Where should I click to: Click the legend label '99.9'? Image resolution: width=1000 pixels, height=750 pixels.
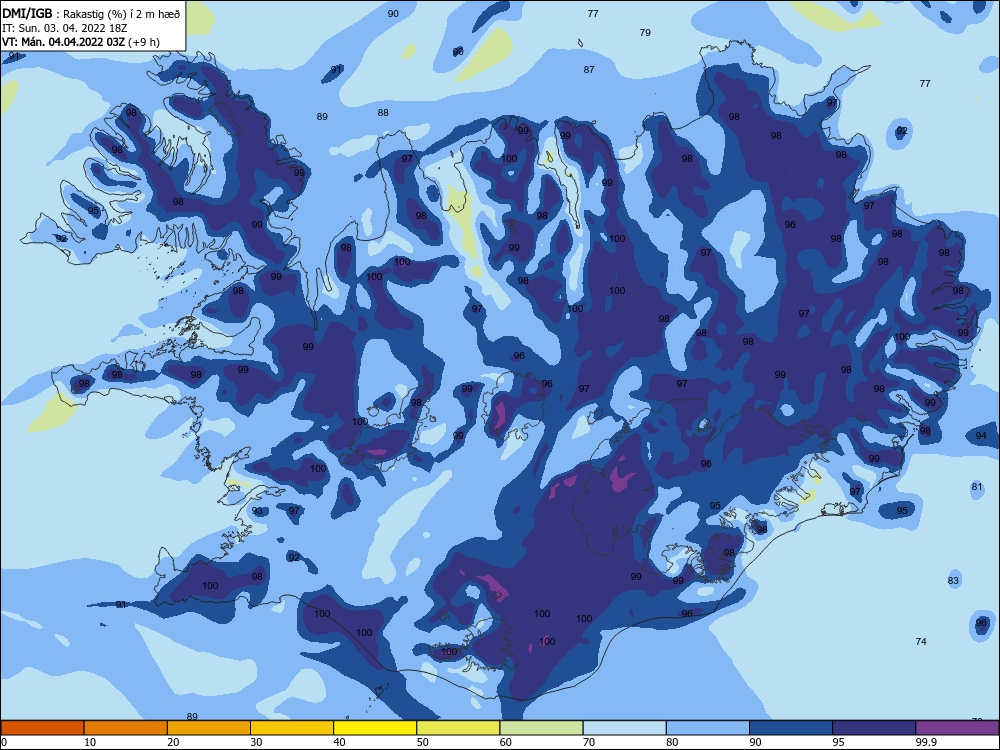[925, 742]
